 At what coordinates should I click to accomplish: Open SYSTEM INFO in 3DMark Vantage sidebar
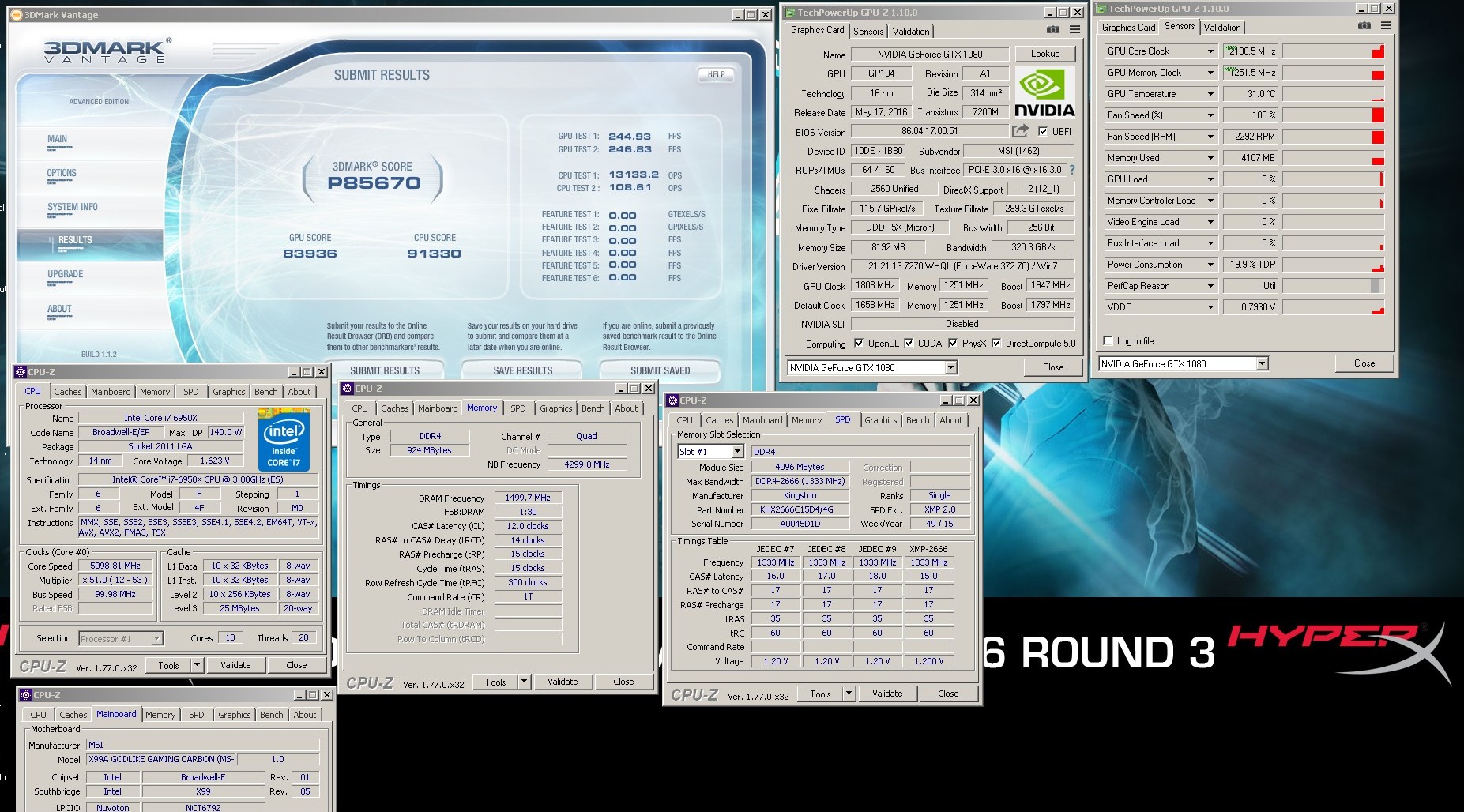(x=73, y=207)
